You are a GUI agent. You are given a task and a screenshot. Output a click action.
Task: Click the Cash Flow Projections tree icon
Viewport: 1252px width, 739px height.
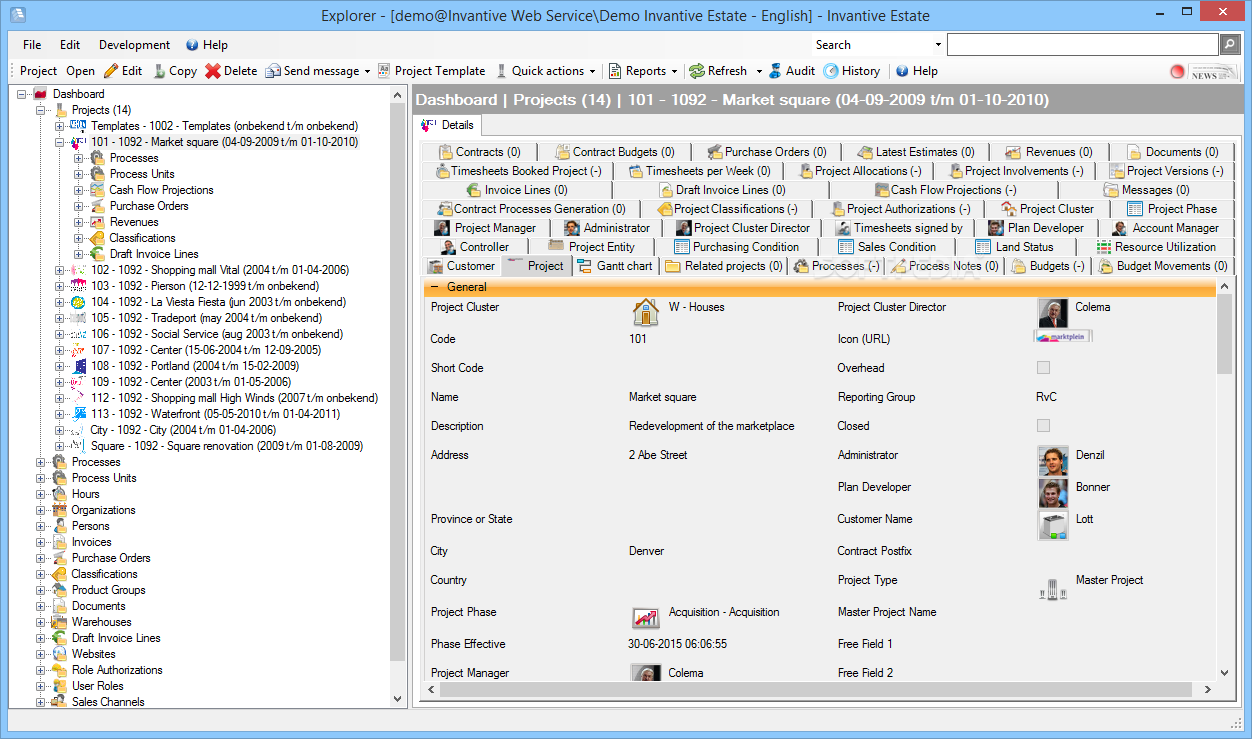(97, 190)
